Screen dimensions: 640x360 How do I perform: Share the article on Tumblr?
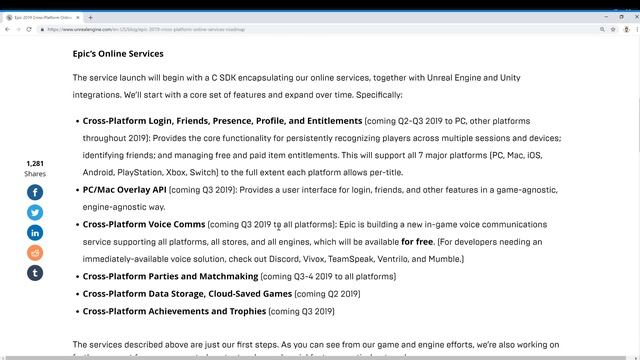coord(35,273)
